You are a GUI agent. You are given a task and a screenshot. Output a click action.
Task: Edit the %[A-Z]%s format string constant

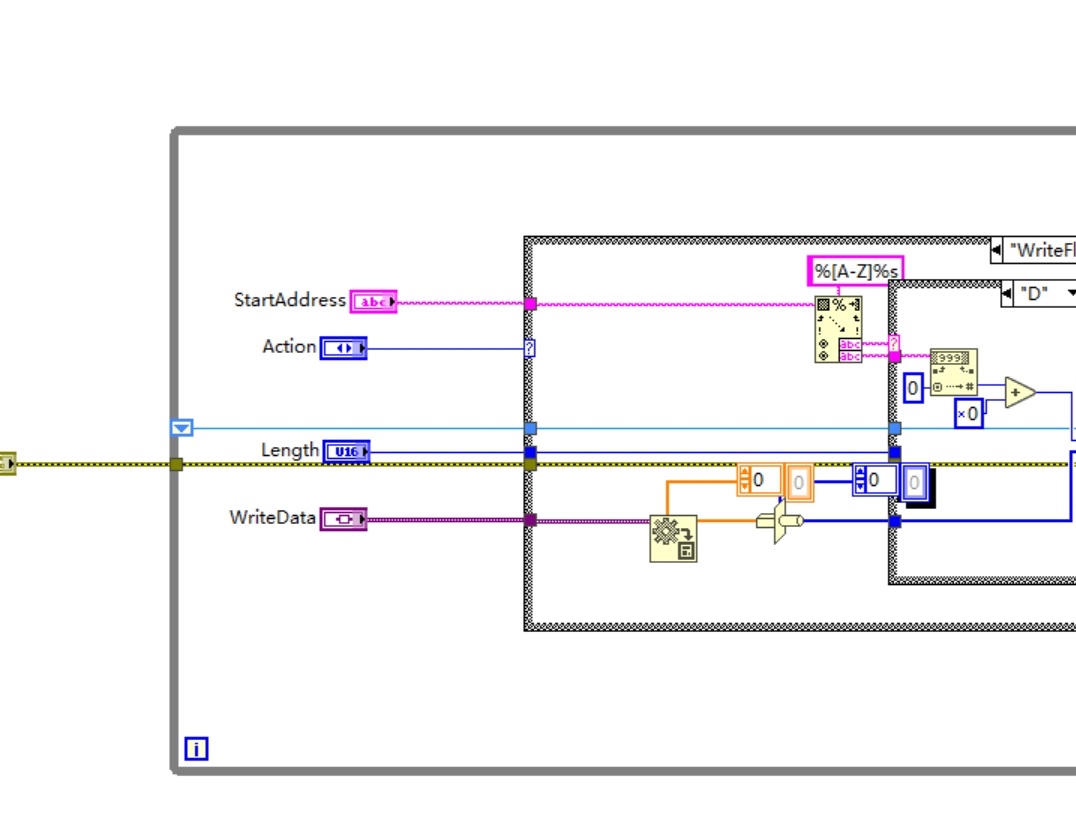pos(856,271)
